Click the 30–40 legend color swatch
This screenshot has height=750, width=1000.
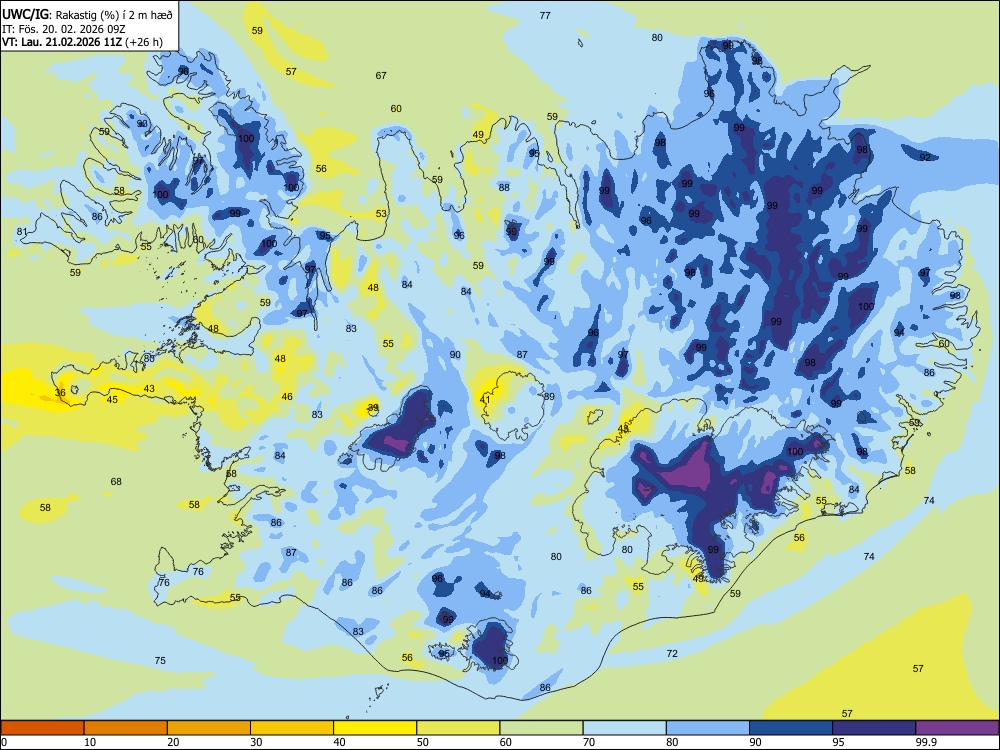[292, 728]
